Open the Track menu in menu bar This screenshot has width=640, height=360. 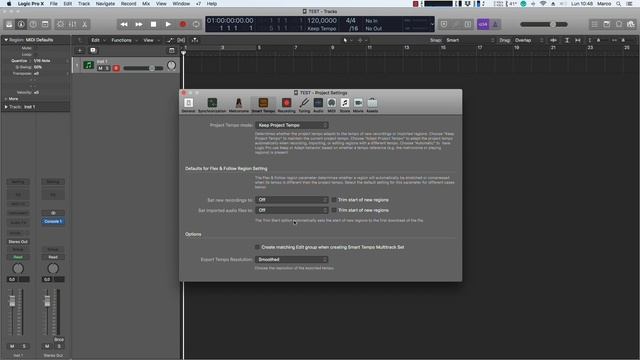[84, 4]
